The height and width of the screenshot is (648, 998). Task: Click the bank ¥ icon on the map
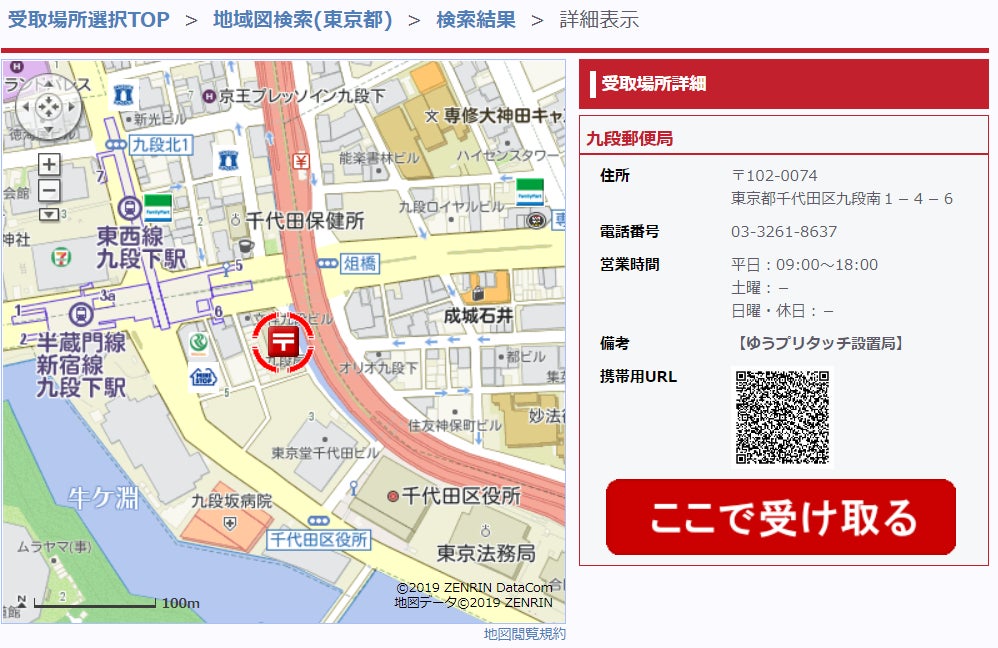301,160
